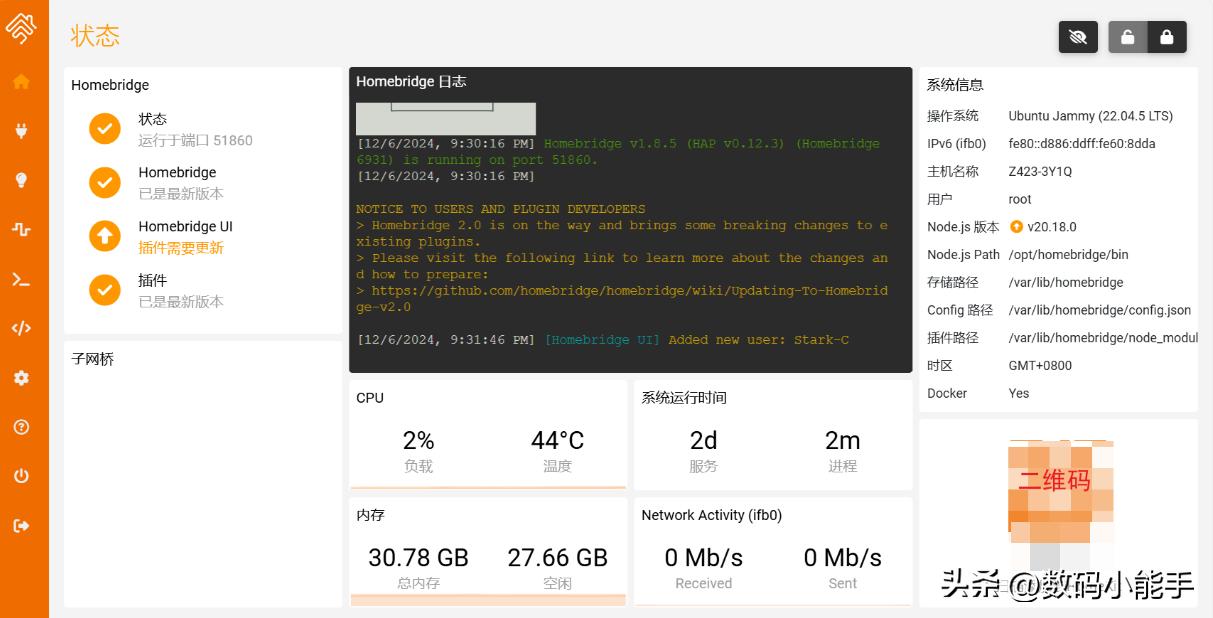
Task: Open the JSON config code icon
Action: [x=21, y=328]
